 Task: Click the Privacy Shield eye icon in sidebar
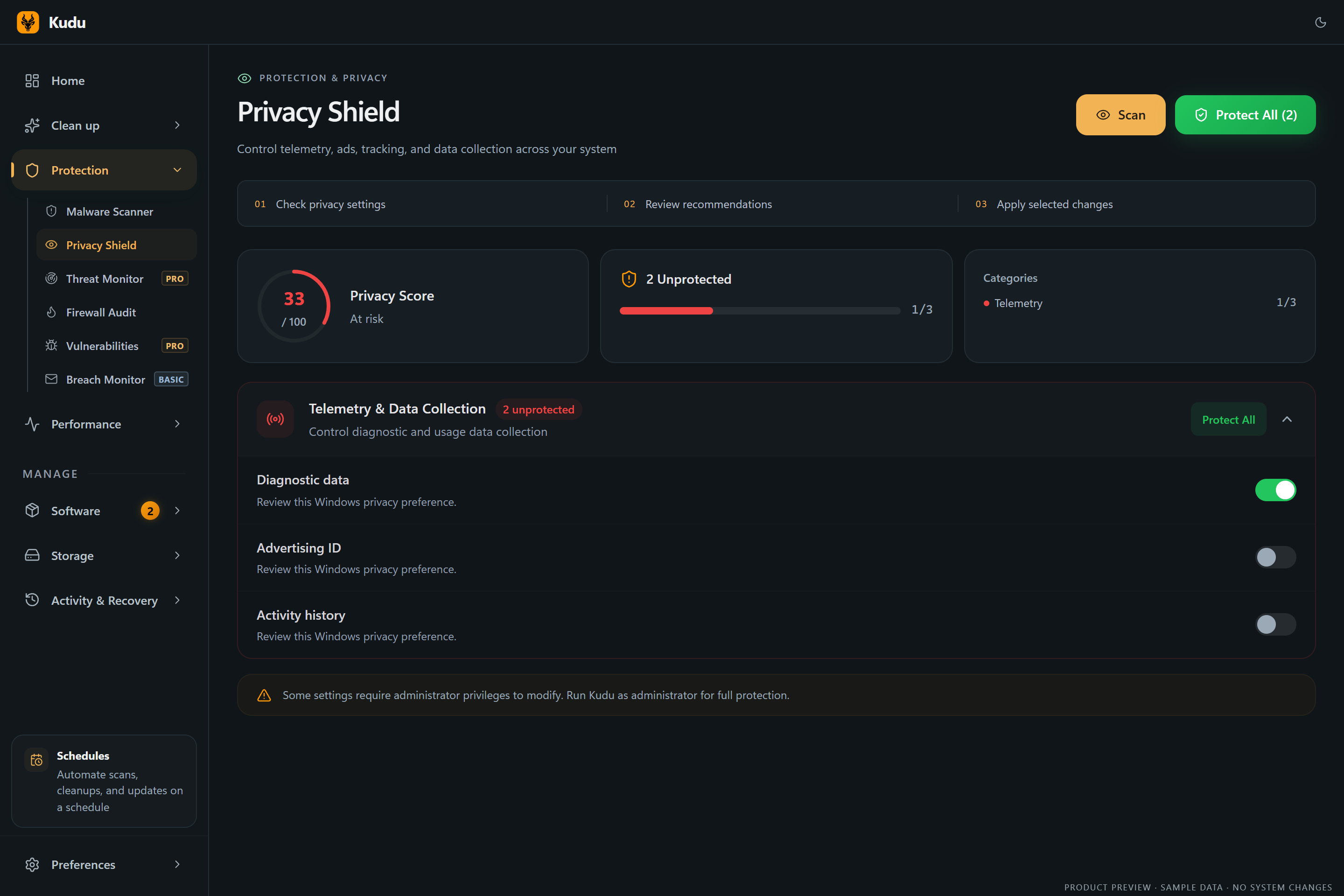51,245
